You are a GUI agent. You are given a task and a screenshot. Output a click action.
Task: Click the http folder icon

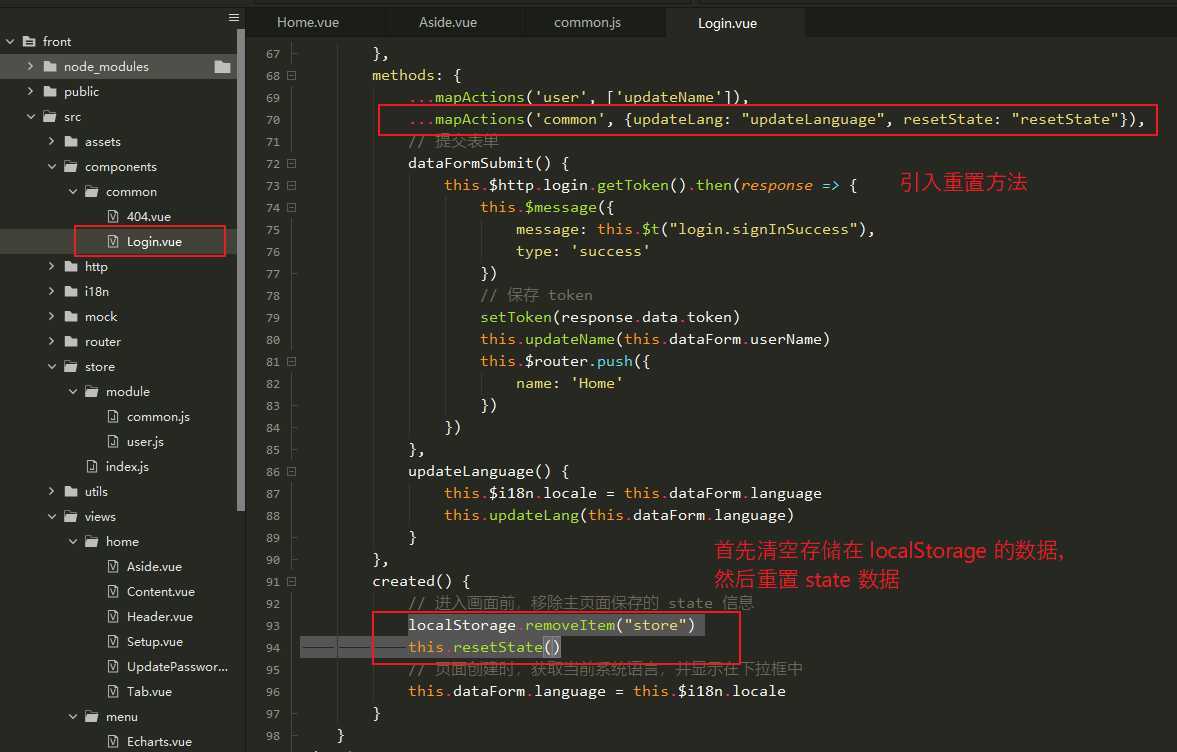71,266
